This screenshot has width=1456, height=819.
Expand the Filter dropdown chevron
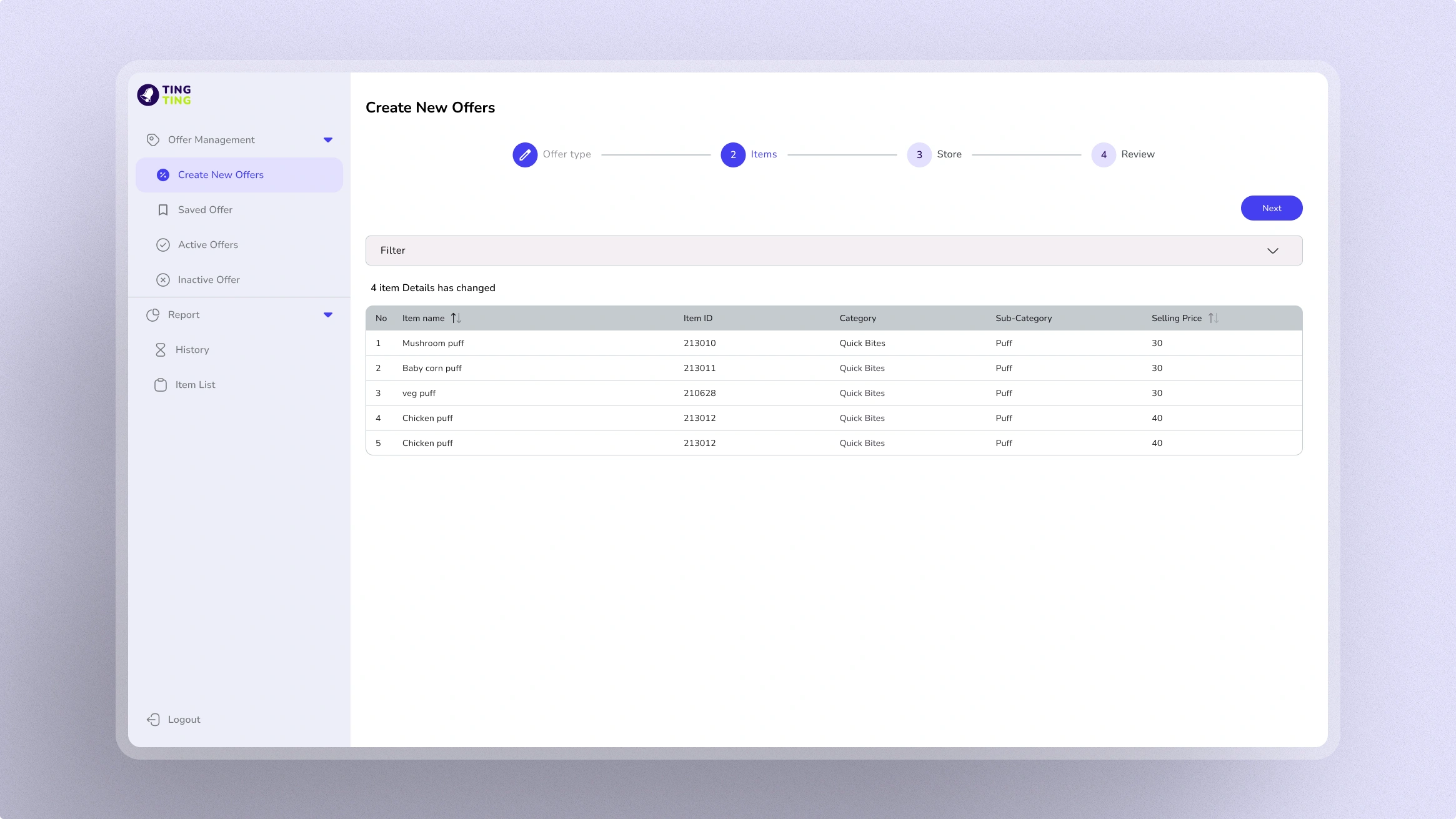click(x=1273, y=251)
